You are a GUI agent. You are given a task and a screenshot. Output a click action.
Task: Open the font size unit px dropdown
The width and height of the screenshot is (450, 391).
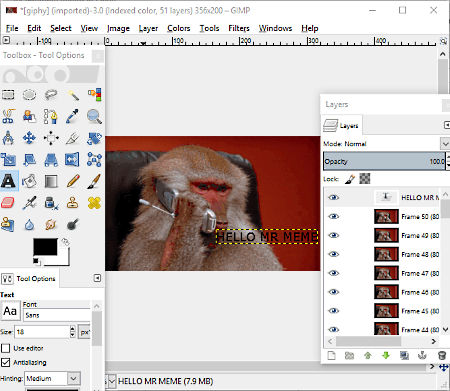click(x=85, y=332)
